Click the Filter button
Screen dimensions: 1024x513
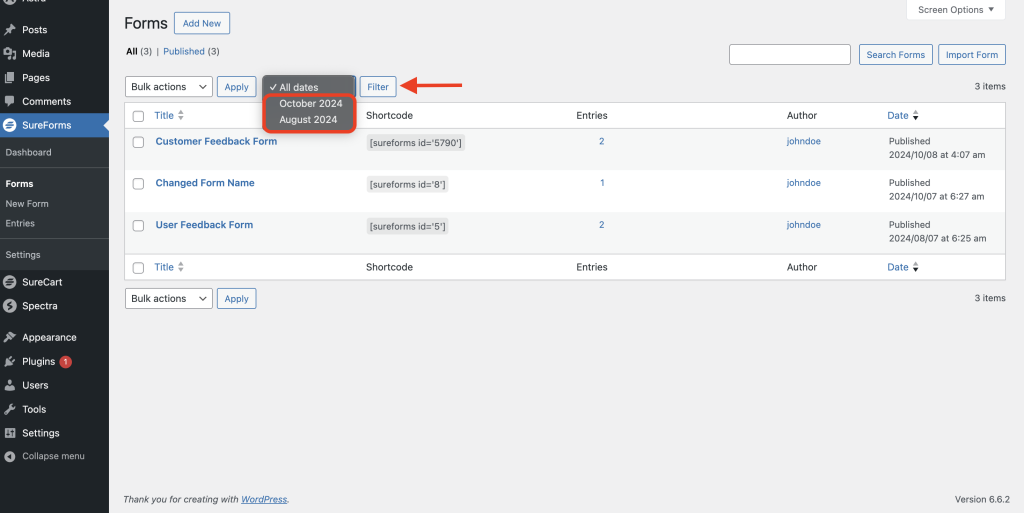coord(377,87)
